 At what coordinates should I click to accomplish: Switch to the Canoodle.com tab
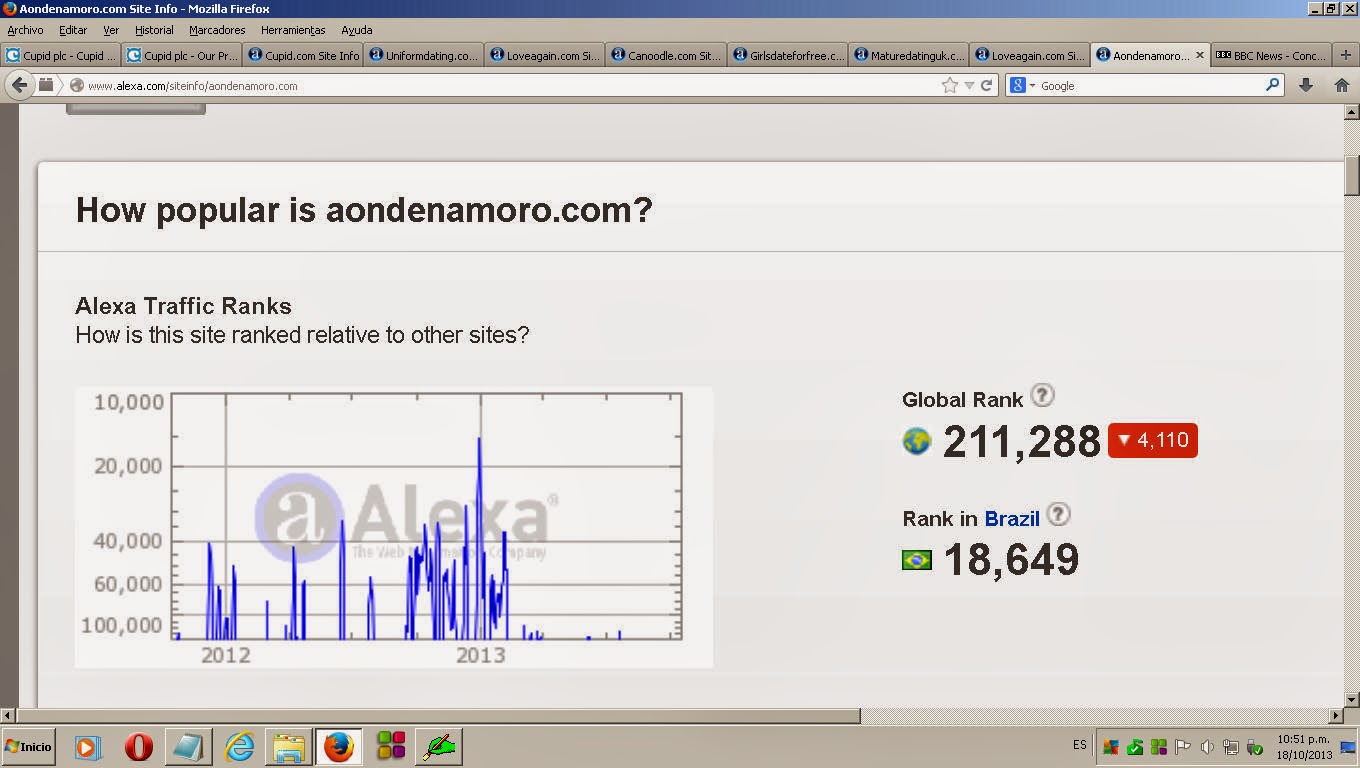(666, 56)
